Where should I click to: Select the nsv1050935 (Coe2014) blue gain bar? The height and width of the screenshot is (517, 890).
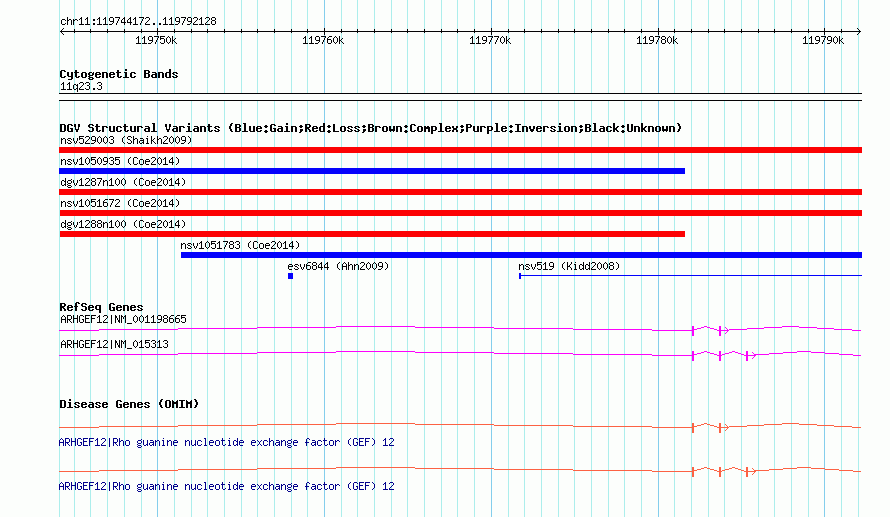pos(372,171)
